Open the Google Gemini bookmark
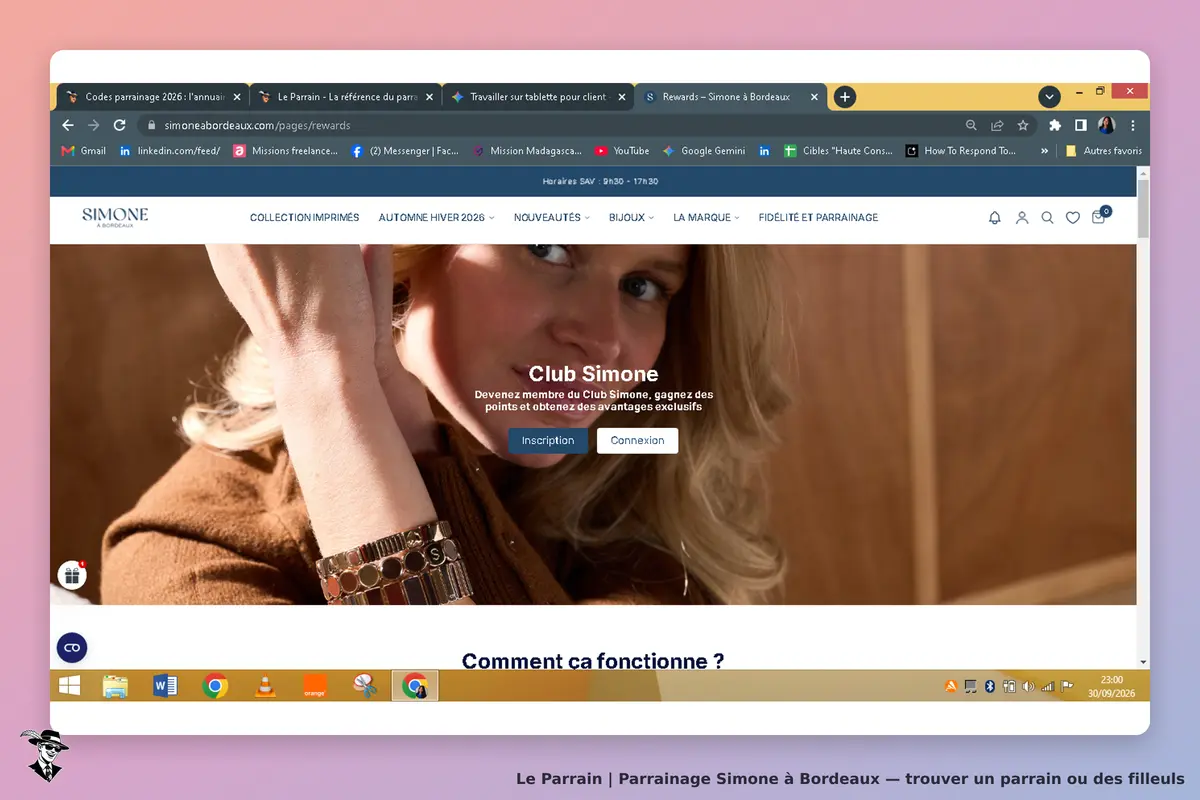 coord(704,151)
